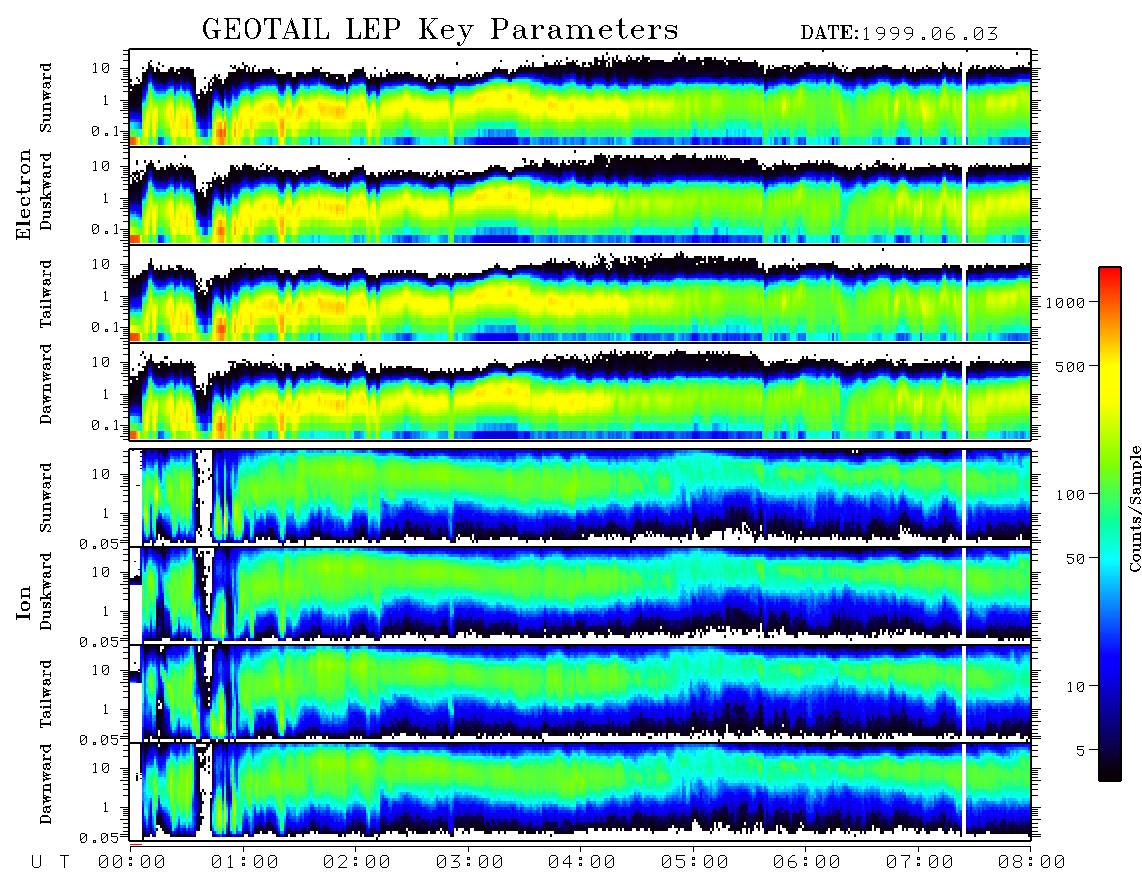Click the Ion "Tailward" panel label

(46, 694)
